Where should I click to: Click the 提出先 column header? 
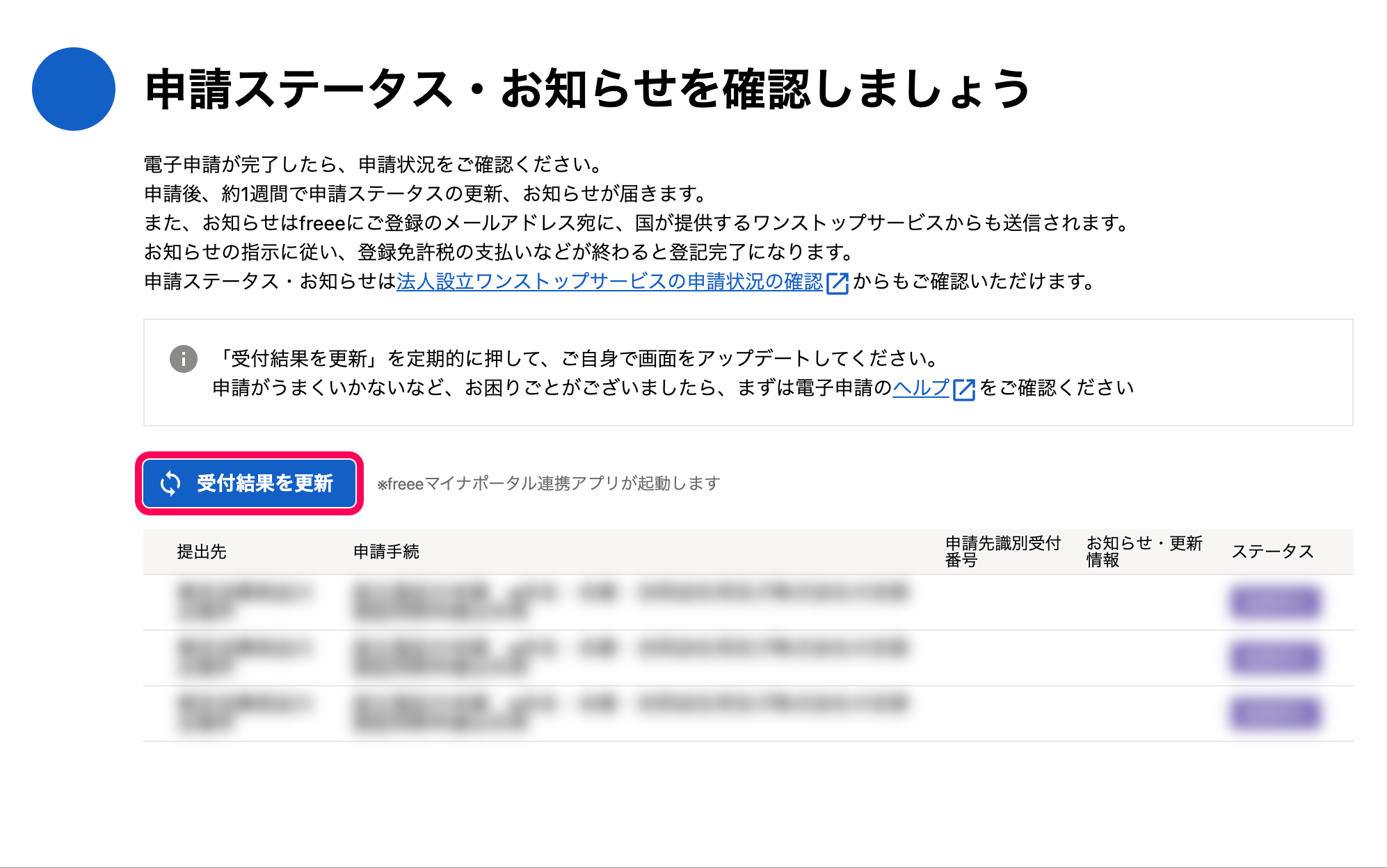coord(202,552)
